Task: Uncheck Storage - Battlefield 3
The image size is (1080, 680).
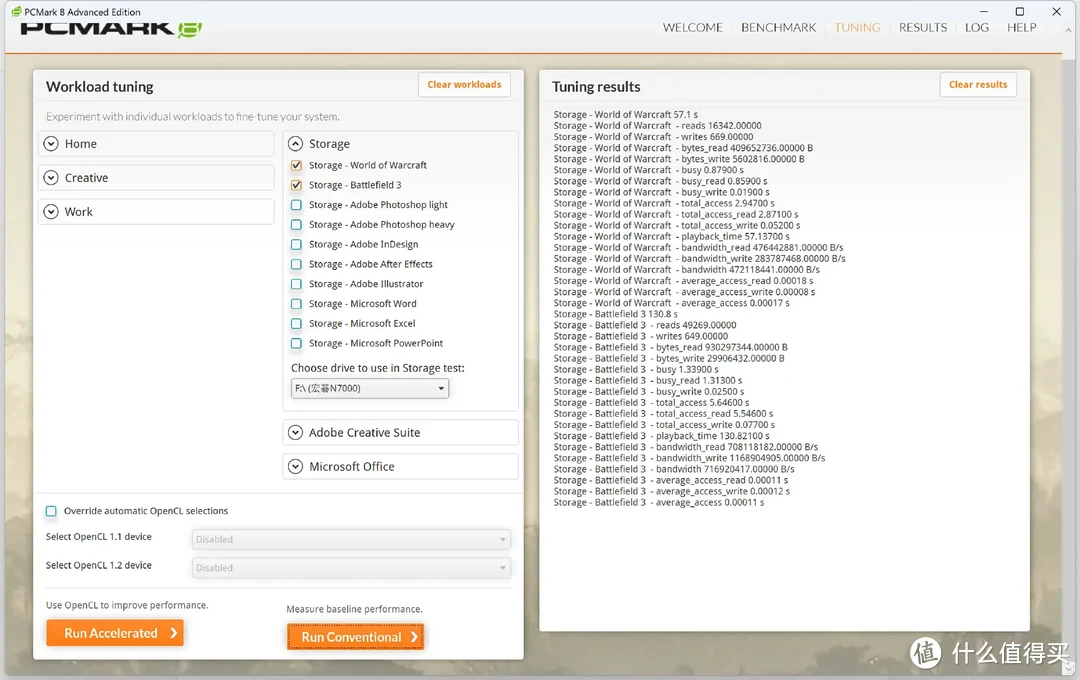Action: pos(296,185)
